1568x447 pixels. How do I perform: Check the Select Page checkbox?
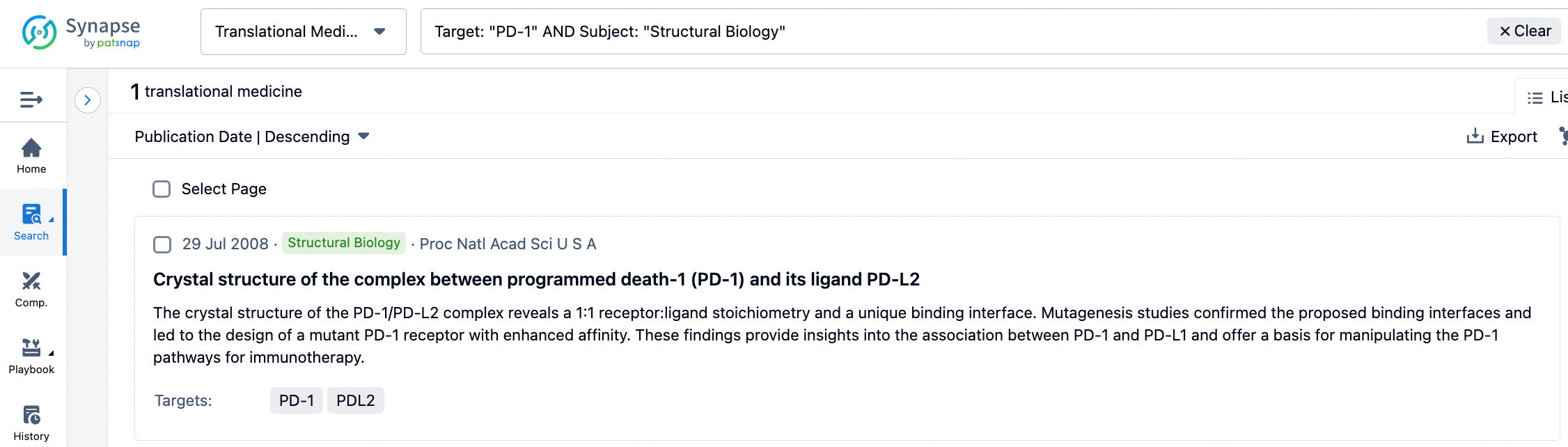162,189
